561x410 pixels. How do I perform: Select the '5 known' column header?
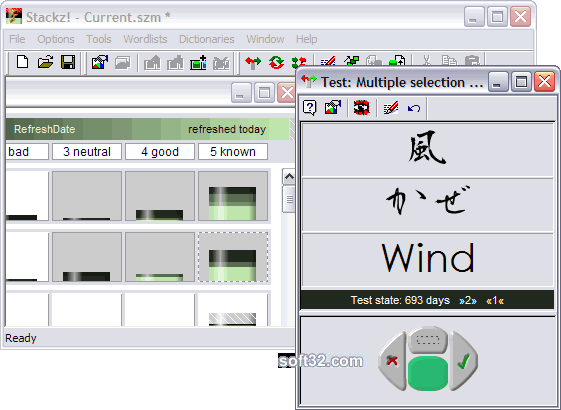pos(233,152)
